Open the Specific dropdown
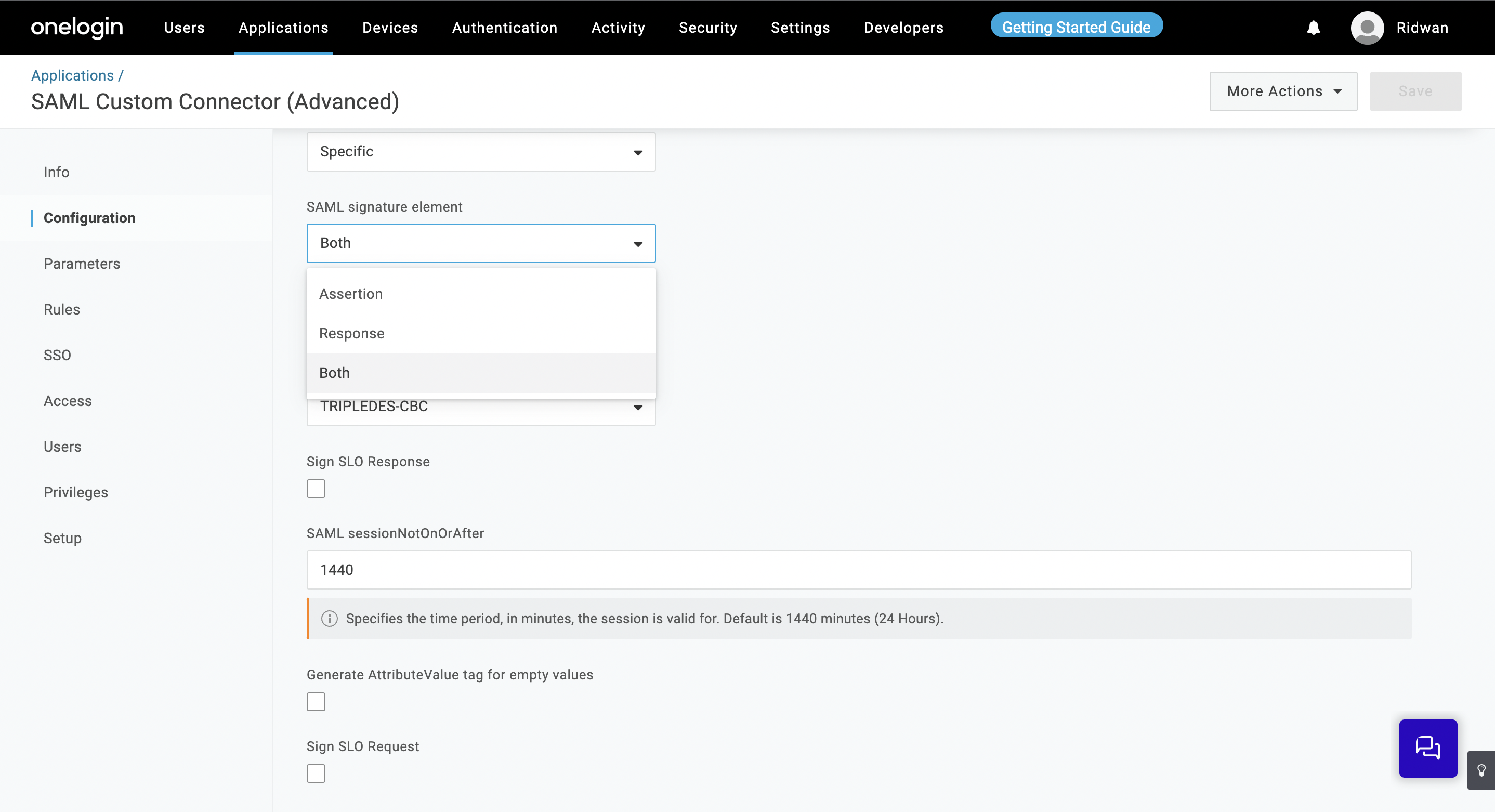The width and height of the screenshot is (1495, 812). coord(480,151)
